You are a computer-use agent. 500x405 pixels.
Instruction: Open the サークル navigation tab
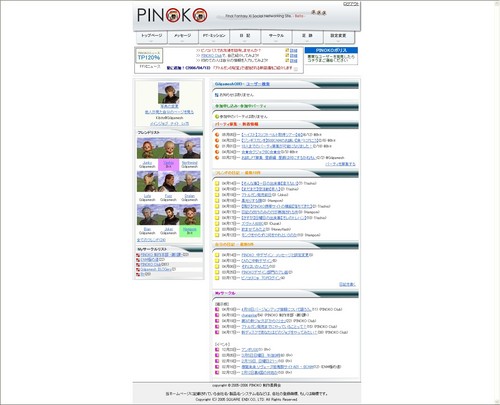click(x=276, y=37)
